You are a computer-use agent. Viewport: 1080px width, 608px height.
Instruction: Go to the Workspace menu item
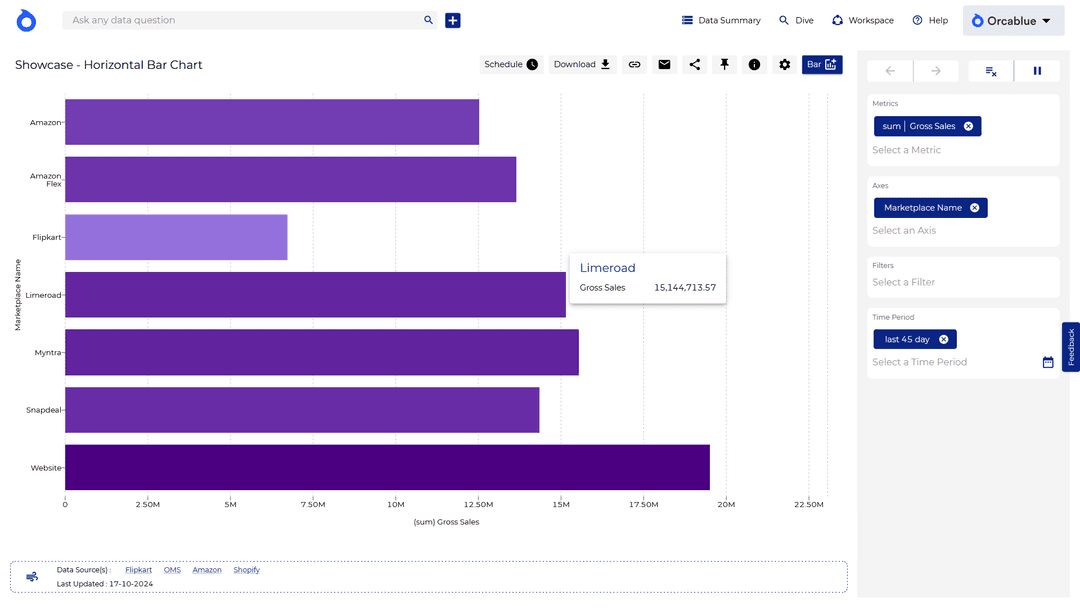click(862, 20)
